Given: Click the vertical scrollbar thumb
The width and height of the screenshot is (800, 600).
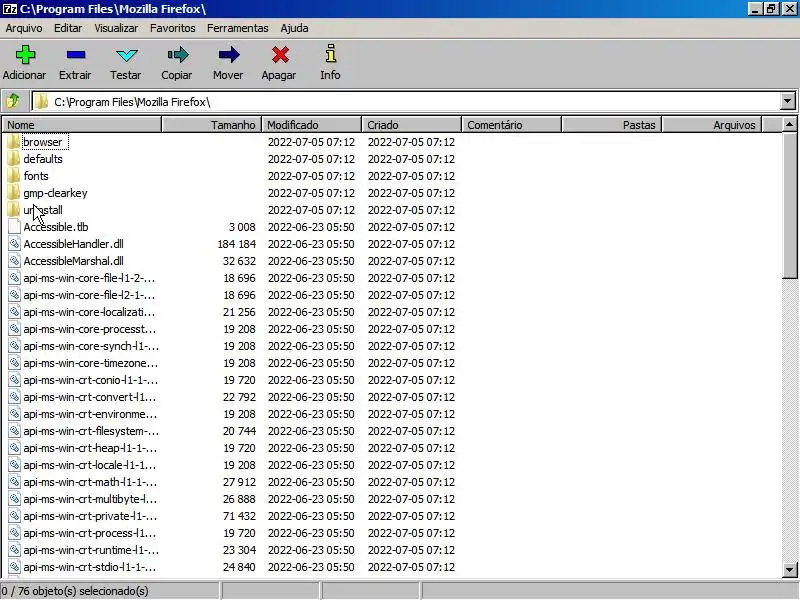Looking at the screenshot, I should [x=789, y=205].
